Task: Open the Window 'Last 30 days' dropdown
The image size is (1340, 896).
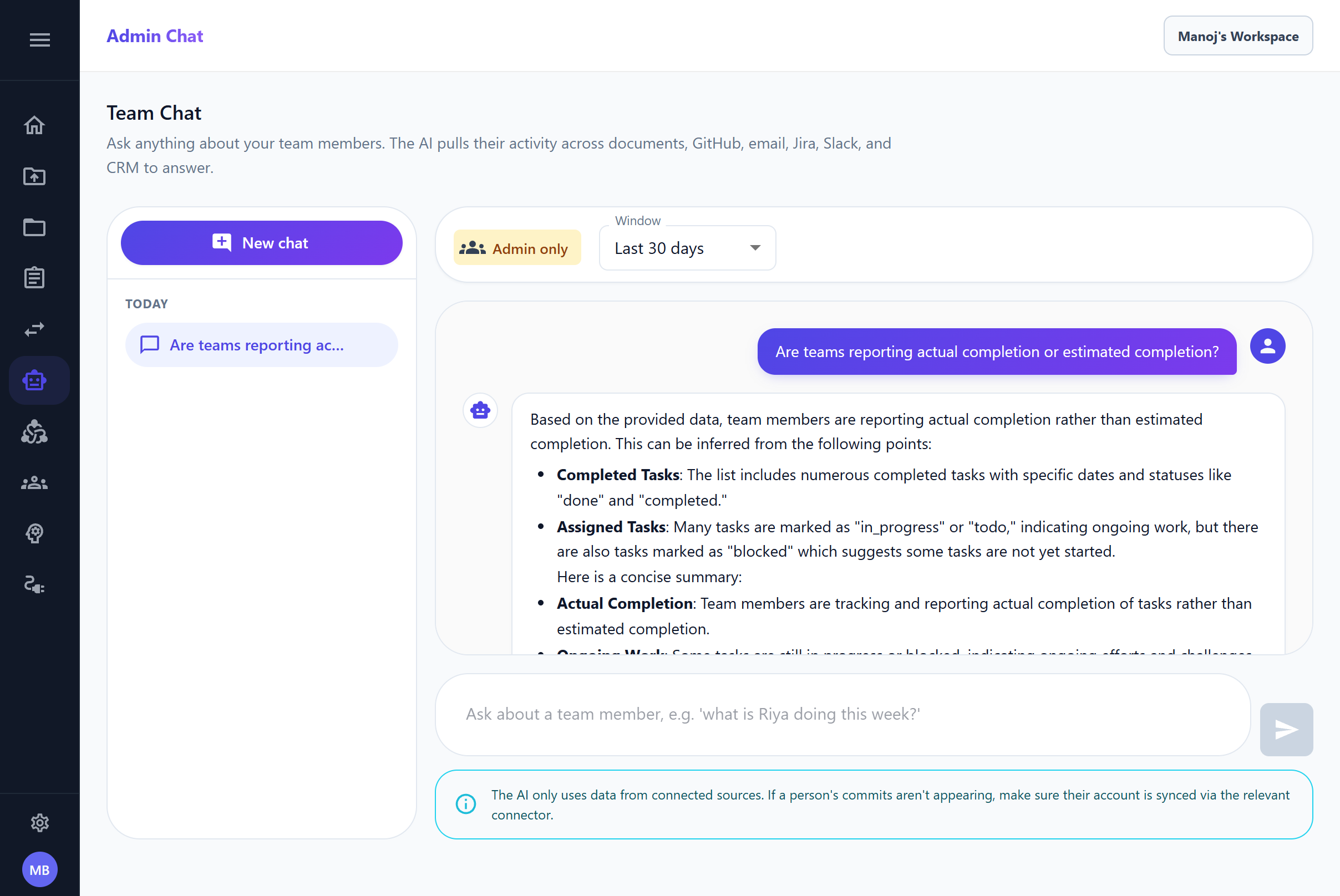Action: [687, 248]
